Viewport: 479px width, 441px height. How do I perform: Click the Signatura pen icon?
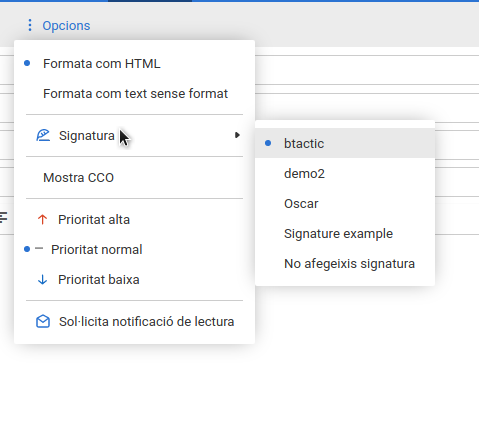43,135
